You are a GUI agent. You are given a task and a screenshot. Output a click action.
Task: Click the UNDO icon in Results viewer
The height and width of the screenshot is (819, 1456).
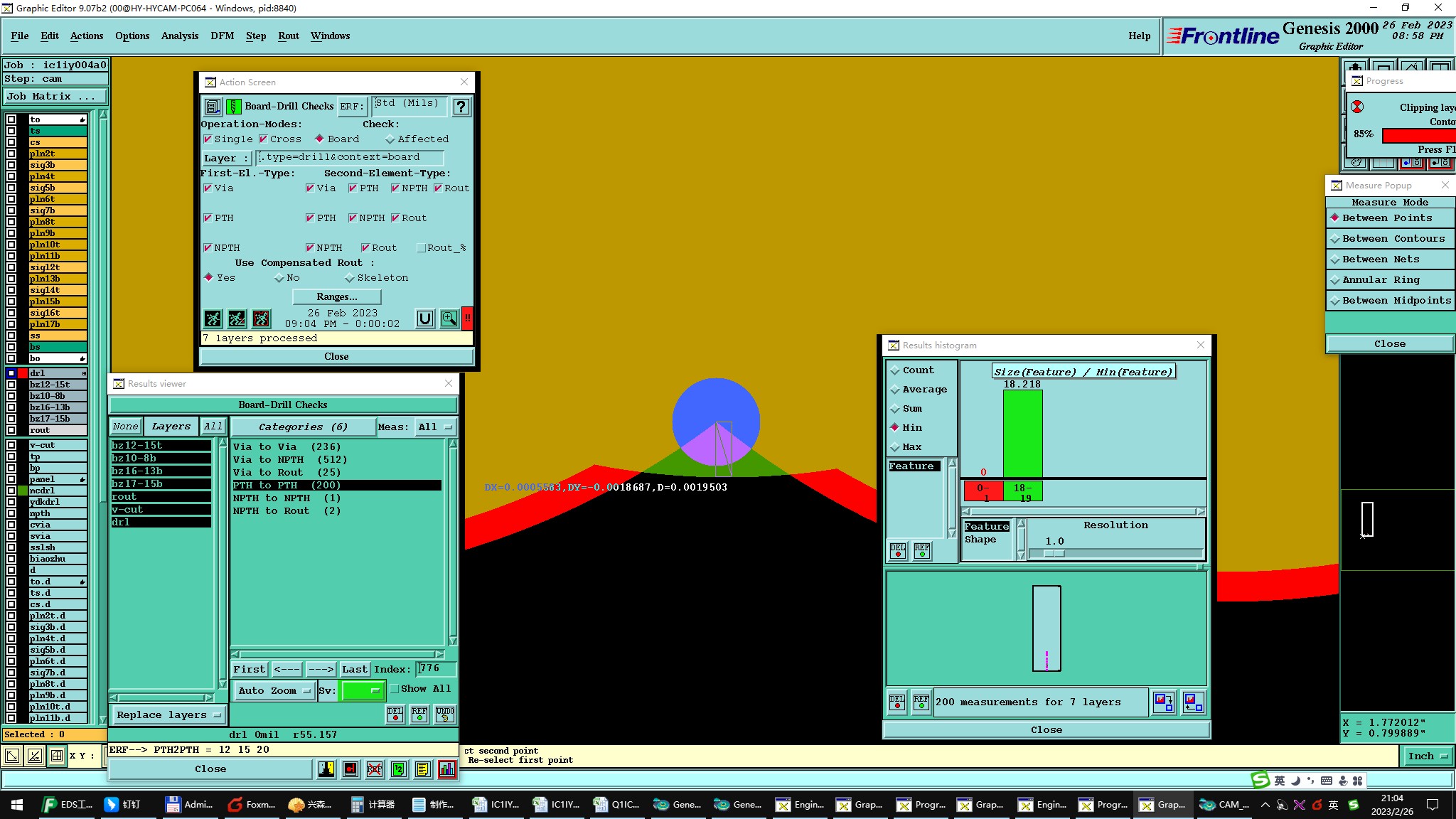tap(445, 714)
